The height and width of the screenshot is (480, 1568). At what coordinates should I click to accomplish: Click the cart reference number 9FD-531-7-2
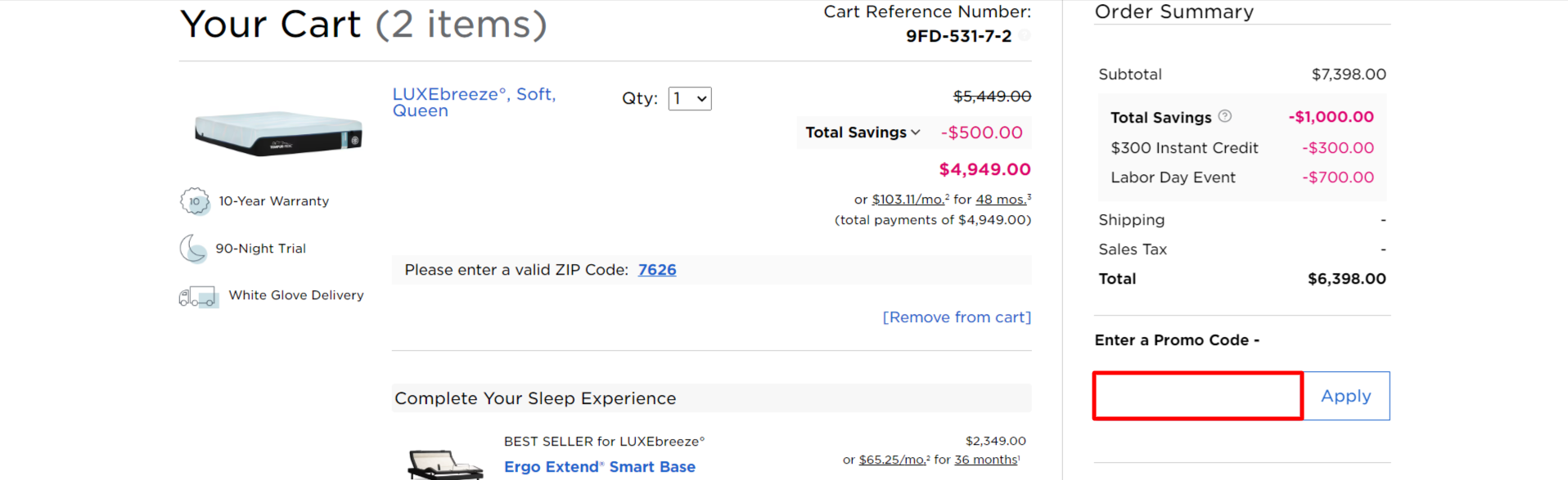tap(958, 36)
